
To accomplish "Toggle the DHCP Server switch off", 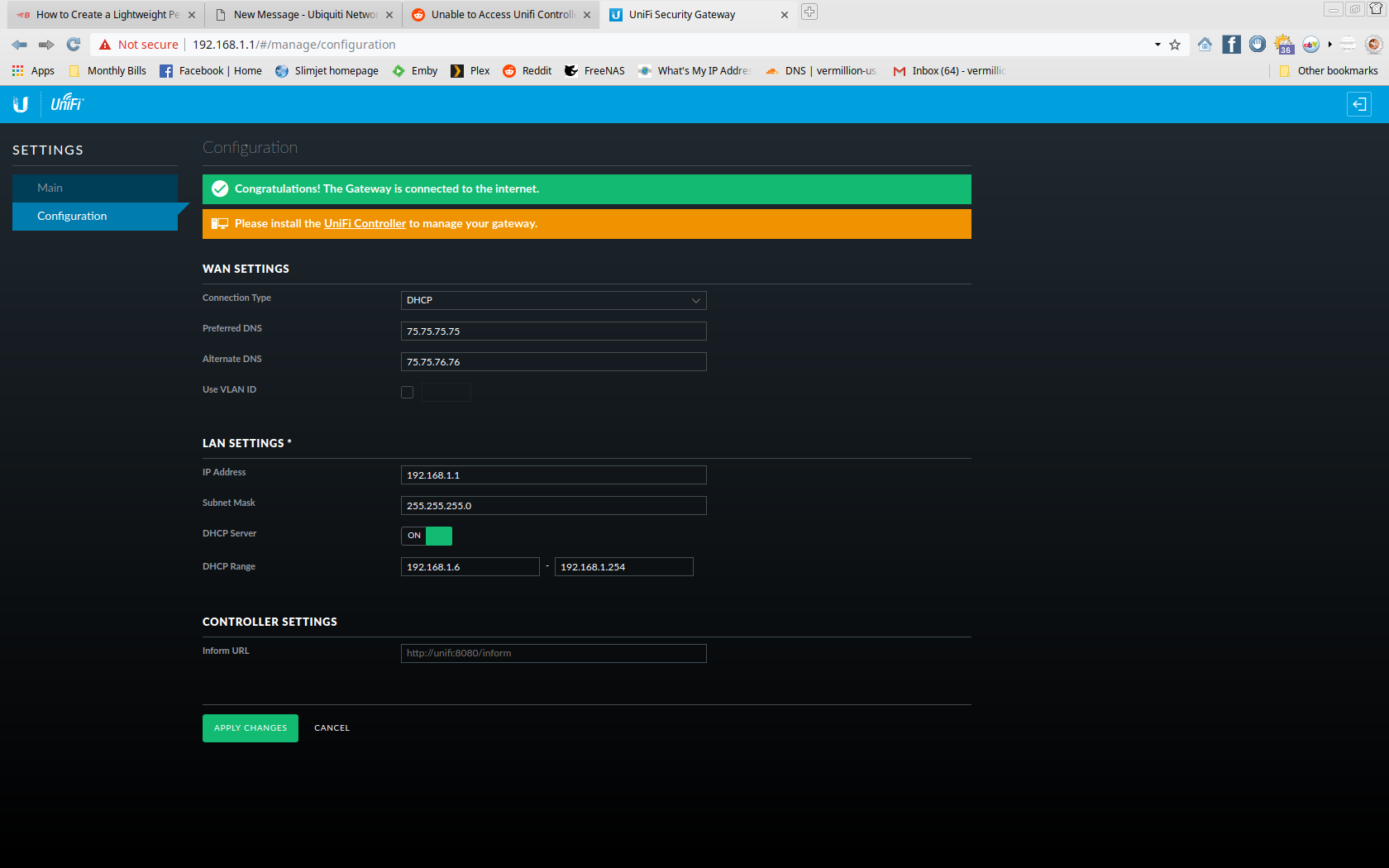I will click(x=427, y=536).
